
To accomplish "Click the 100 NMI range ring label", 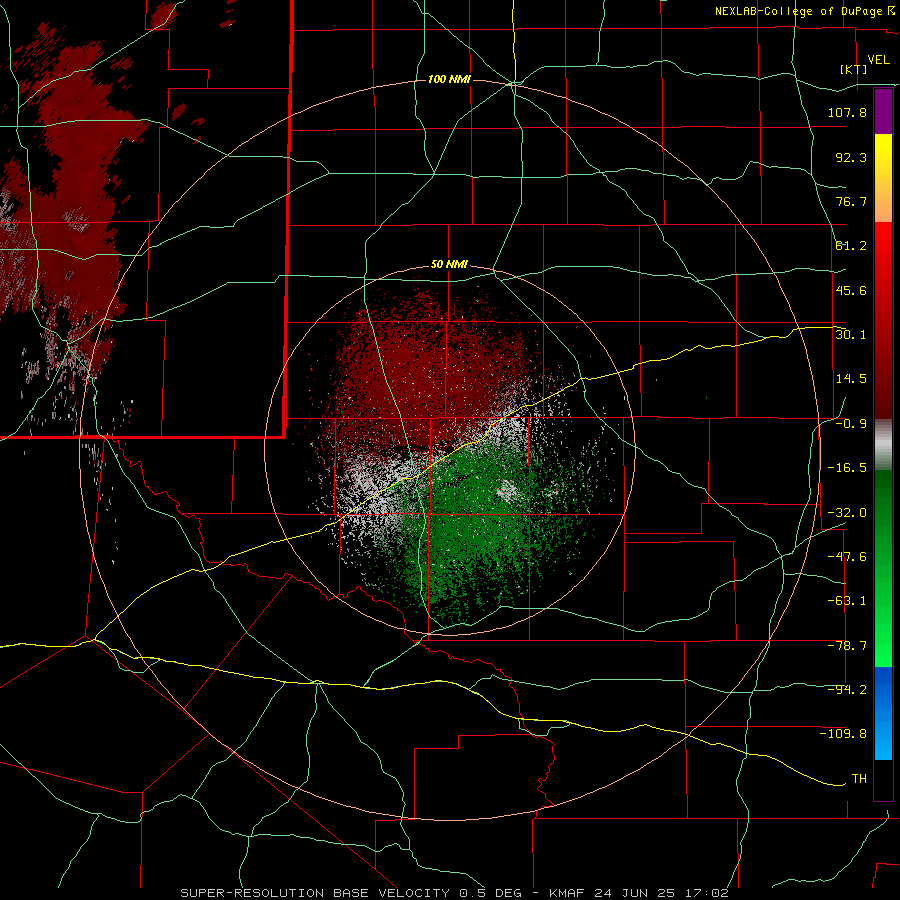I will [x=449, y=79].
